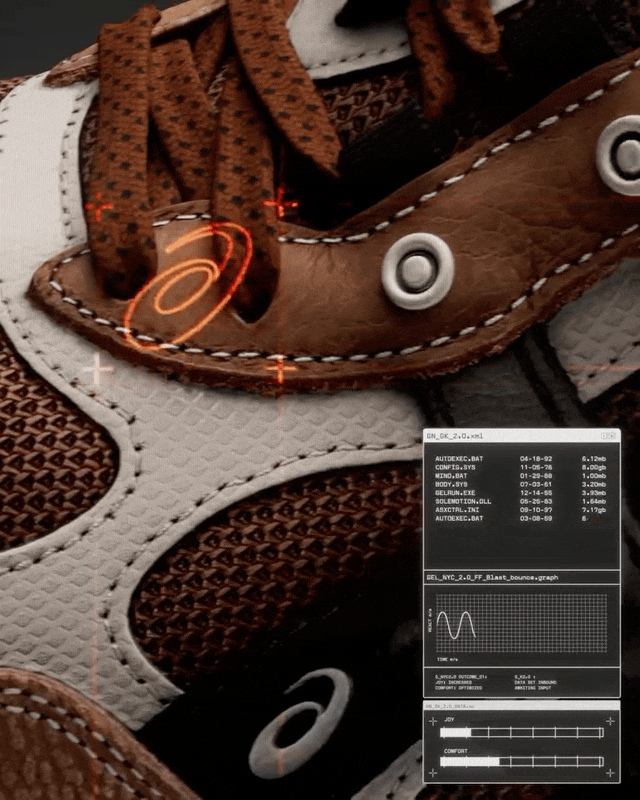Click the date 12-14-55
Screen dimensions: 640x800
click(x=536, y=493)
